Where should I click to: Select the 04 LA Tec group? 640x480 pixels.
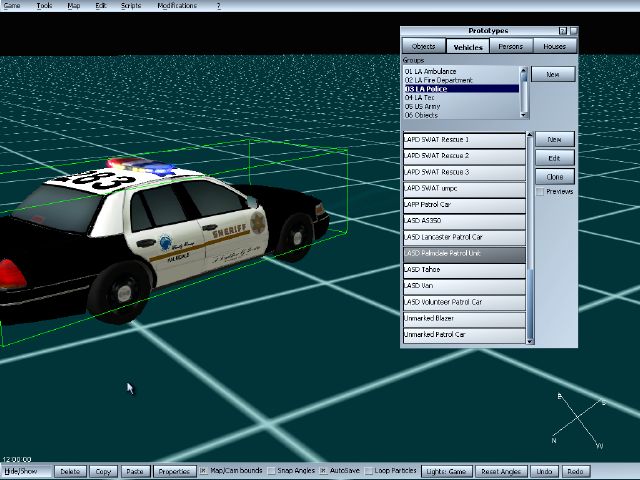[461, 98]
